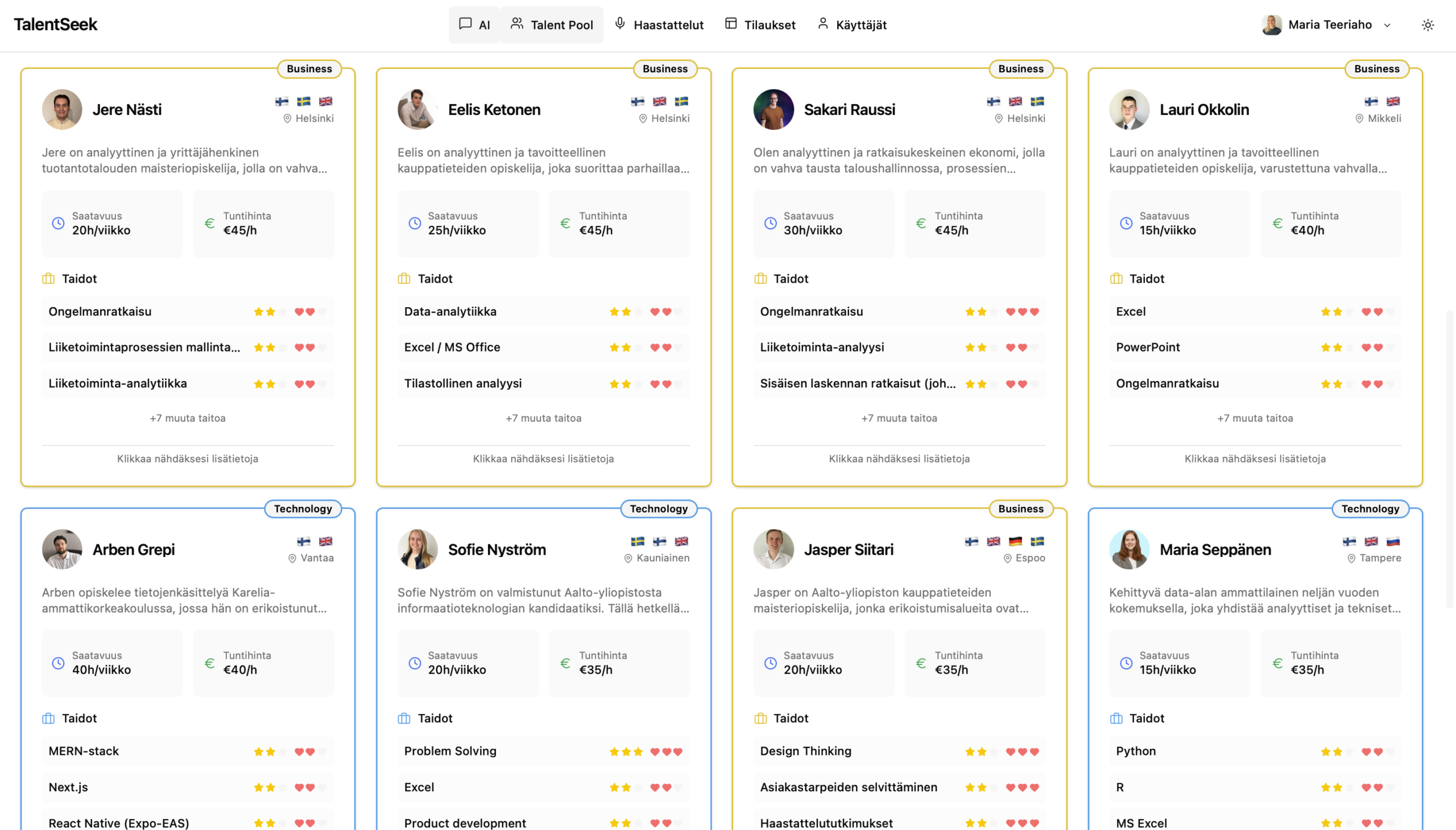
Task: Click Jere Nästi's profile photo
Action: click(62, 109)
